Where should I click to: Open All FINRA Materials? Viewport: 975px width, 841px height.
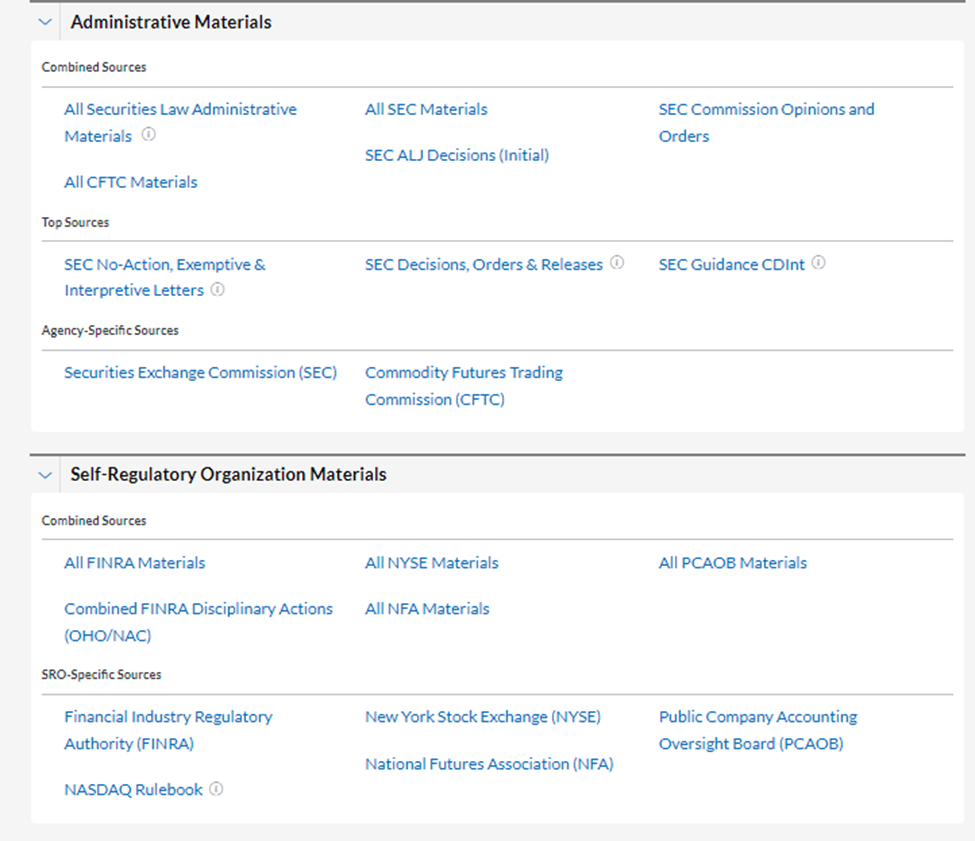tap(134, 563)
